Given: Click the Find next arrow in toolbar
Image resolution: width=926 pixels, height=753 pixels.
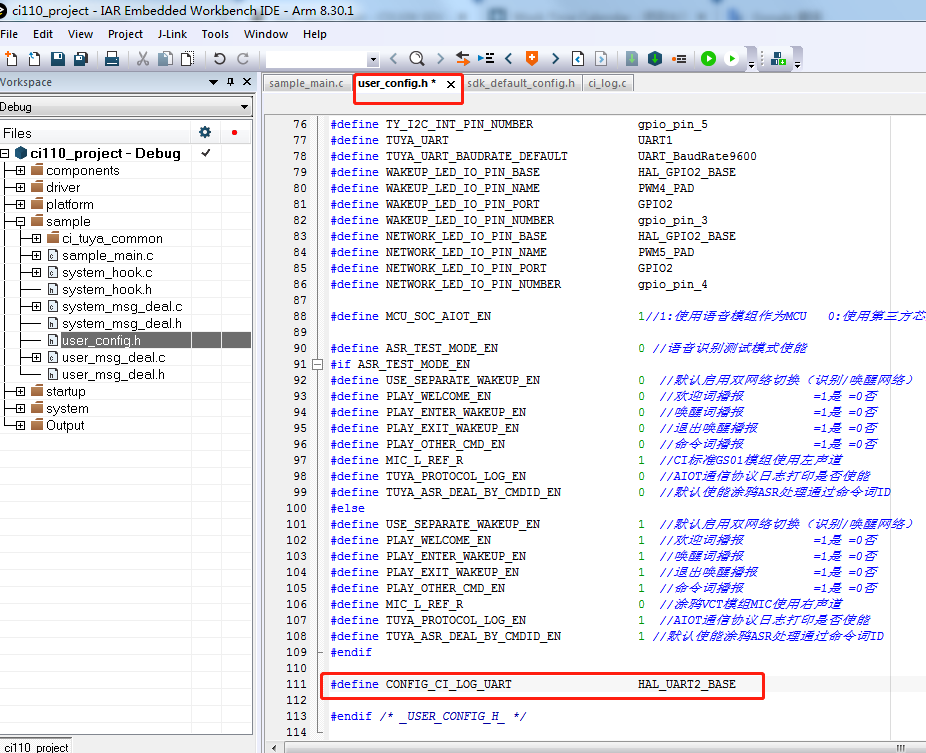Looking at the screenshot, I should click(440, 58).
